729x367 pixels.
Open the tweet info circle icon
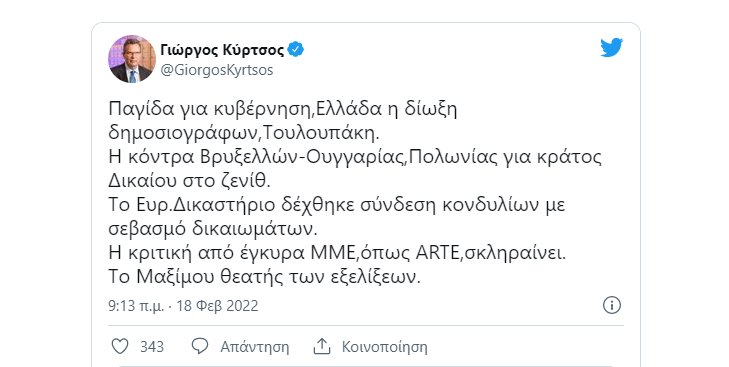pyautogui.click(x=612, y=305)
